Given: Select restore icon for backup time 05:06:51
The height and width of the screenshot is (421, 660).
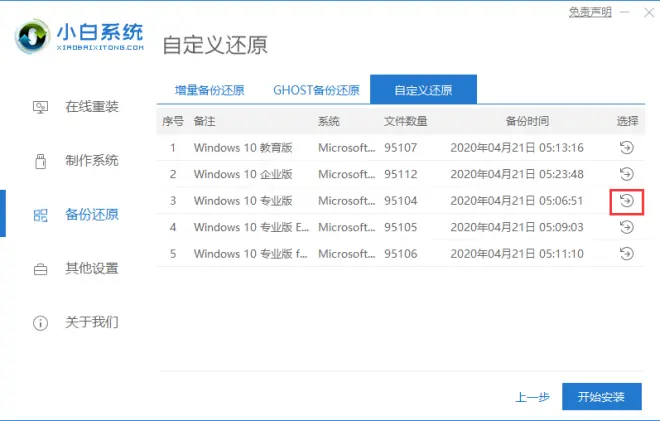Looking at the screenshot, I should click(x=626, y=201).
